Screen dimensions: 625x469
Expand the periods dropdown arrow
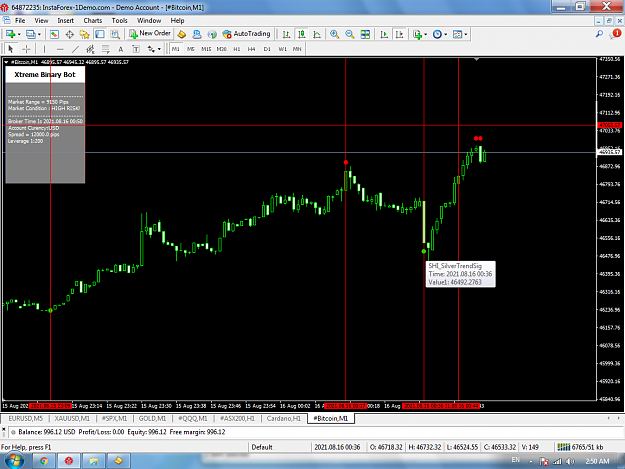(x=446, y=35)
